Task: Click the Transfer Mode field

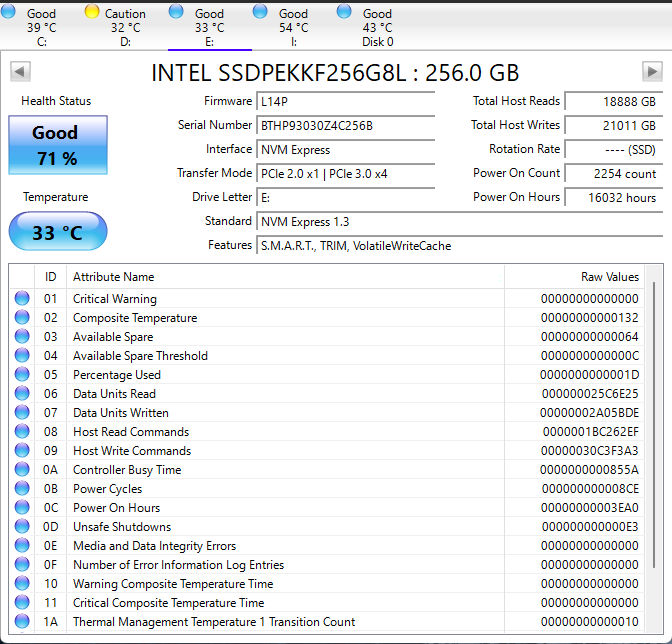Action: [345, 174]
